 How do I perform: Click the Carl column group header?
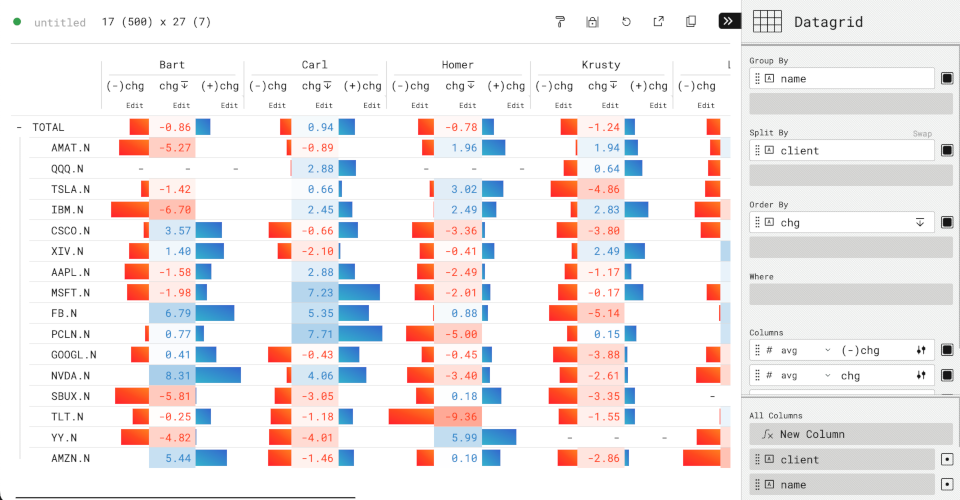pyautogui.click(x=314, y=65)
